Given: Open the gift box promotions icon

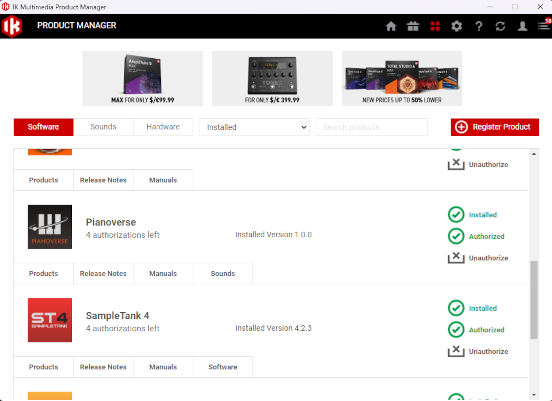Looking at the screenshot, I should (x=413, y=26).
